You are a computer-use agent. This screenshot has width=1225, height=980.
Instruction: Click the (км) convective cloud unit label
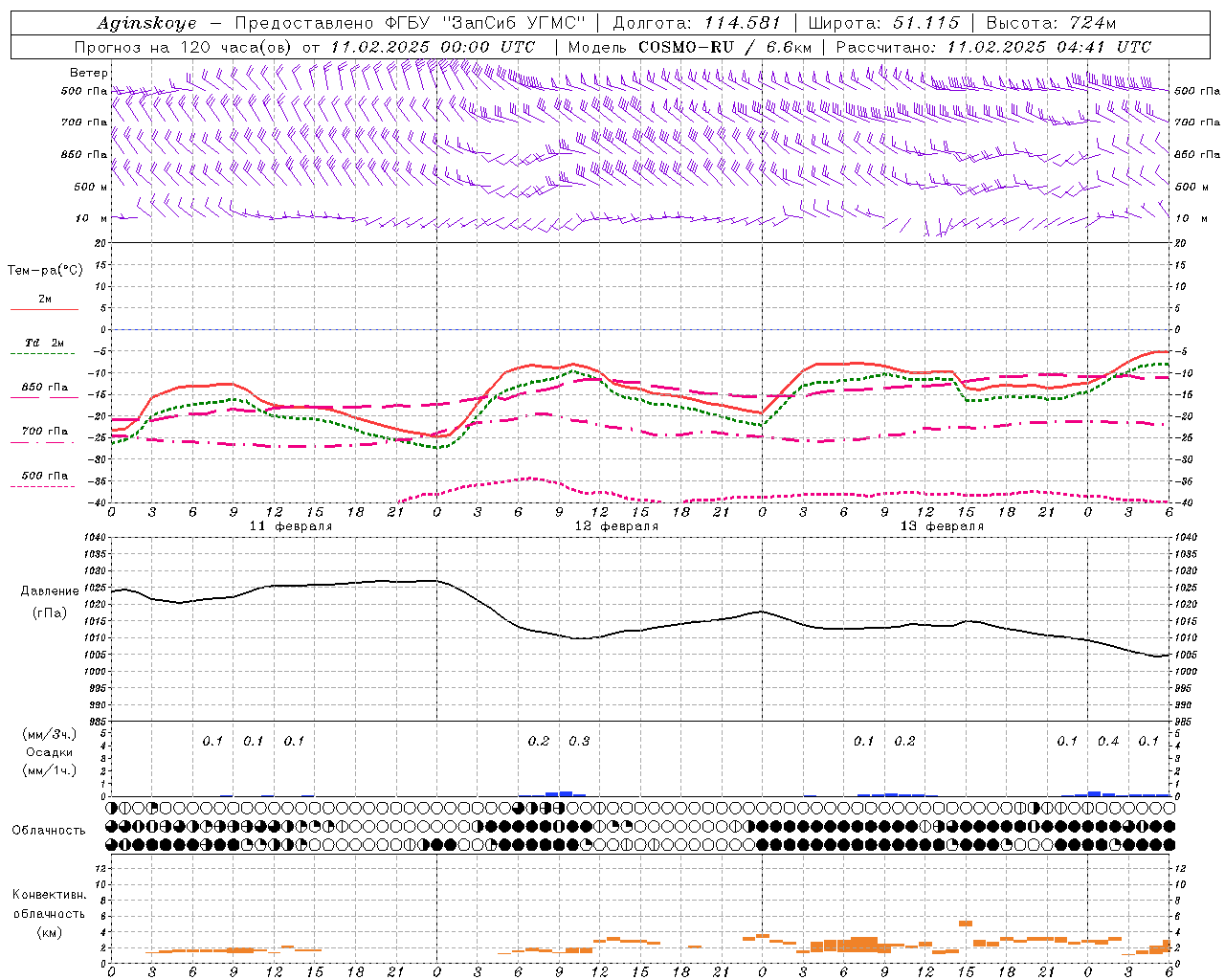(x=49, y=932)
